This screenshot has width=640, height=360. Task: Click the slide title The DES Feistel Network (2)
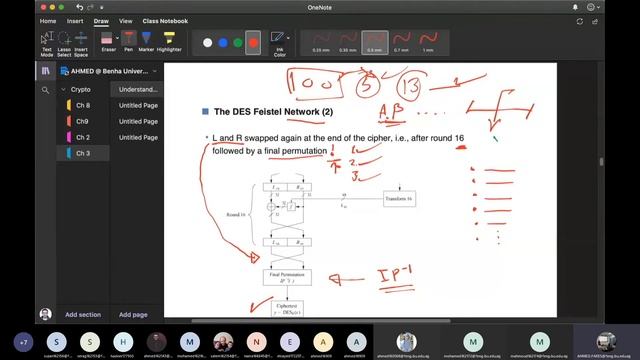(x=273, y=111)
